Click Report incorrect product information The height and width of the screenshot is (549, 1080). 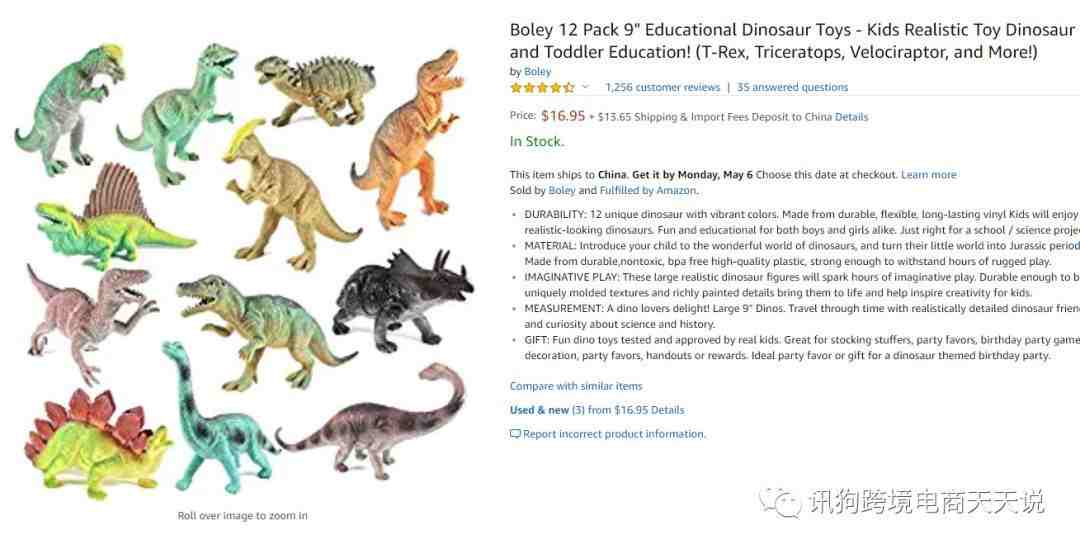(614, 434)
